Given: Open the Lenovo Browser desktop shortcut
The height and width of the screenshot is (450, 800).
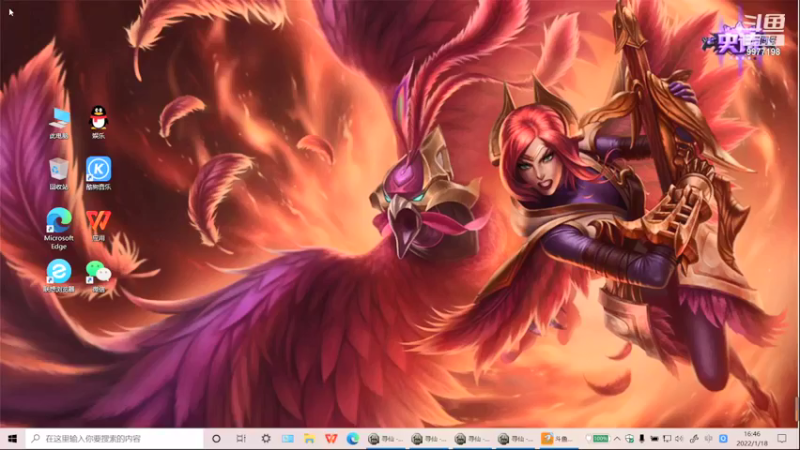Looking at the screenshot, I should (x=59, y=276).
